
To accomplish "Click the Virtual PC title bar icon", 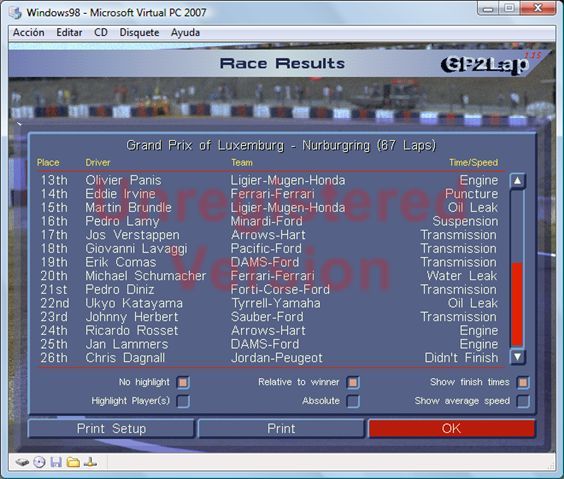I will click(15, 12).
